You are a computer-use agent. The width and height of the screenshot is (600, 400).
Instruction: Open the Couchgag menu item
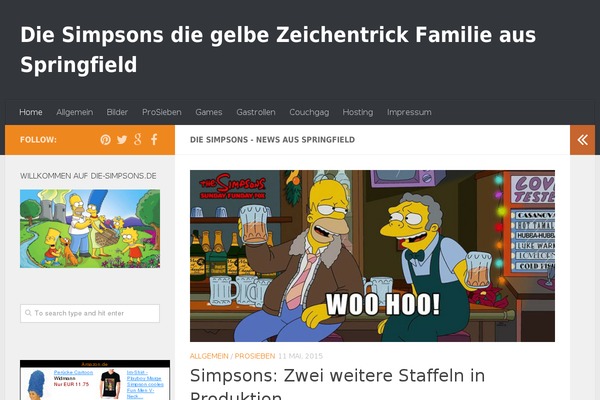point(309,112)
